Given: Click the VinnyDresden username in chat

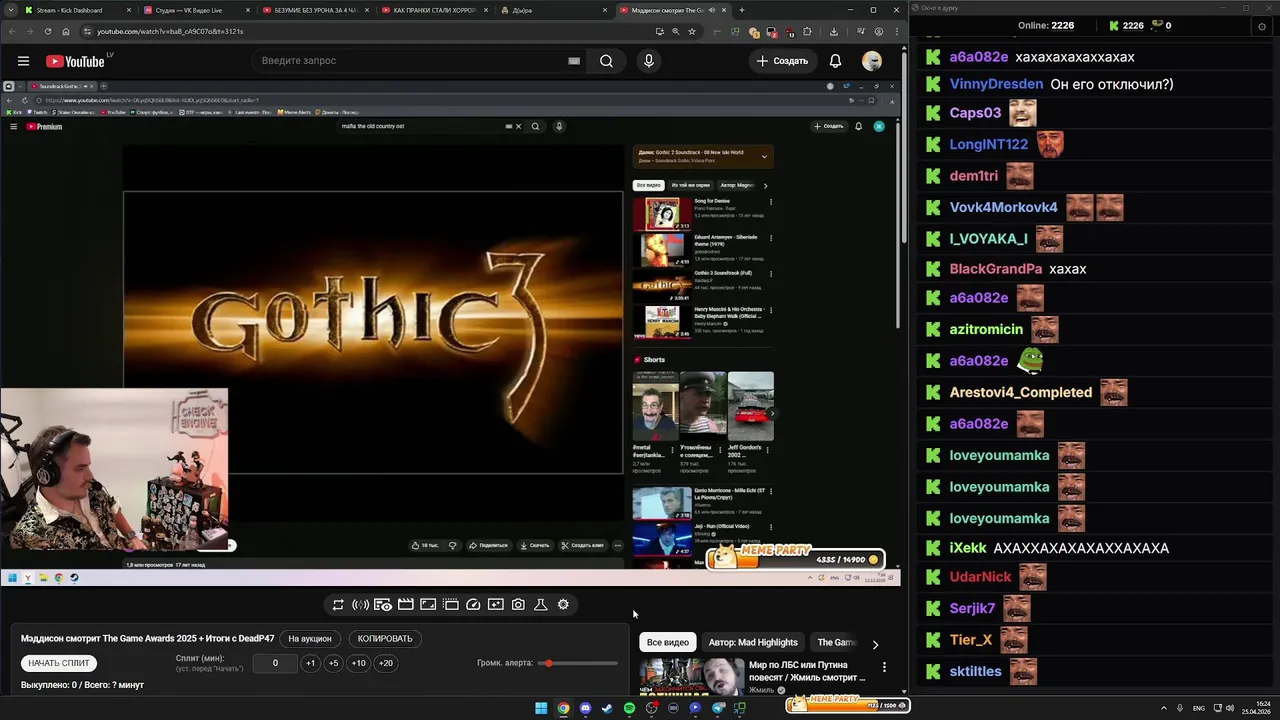Looking at the screenshot, I should 996,84.
